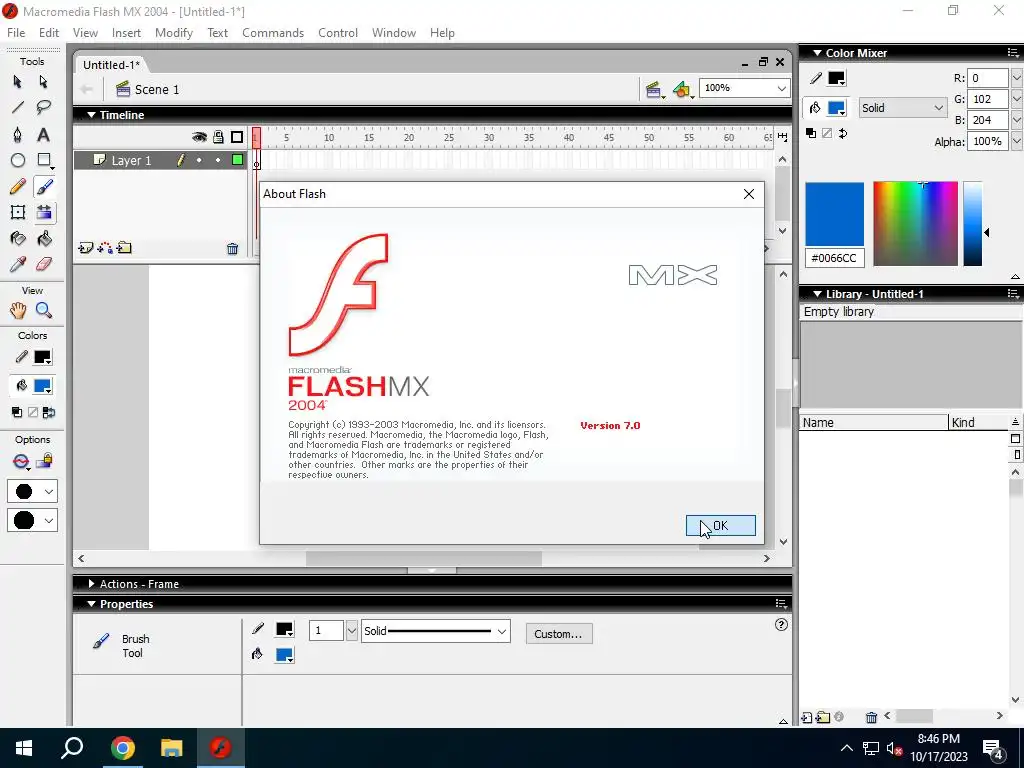Click the Library delete trash icon

tap(871, 718)
